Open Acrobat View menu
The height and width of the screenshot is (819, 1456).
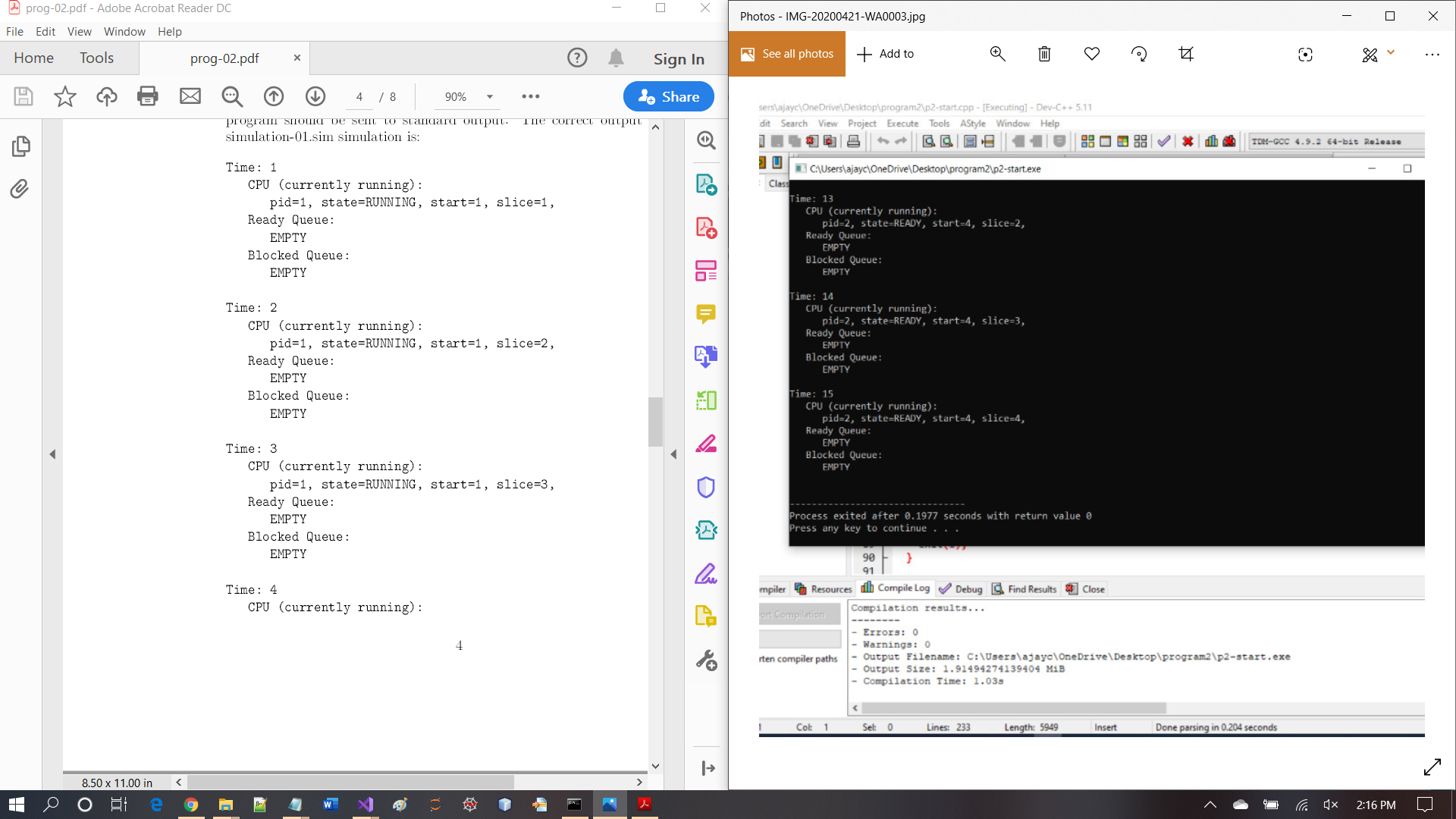click(79, 32)
